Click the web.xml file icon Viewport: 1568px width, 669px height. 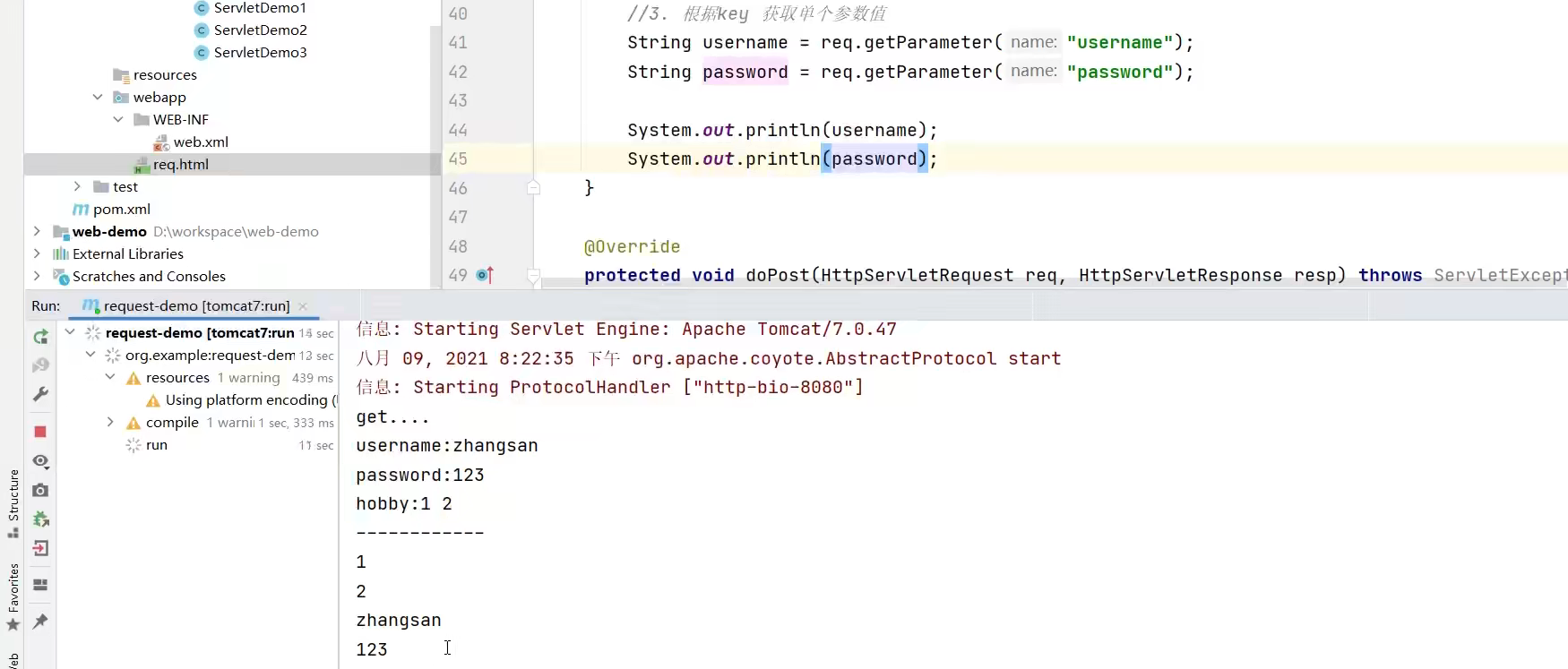pos(161,142)
